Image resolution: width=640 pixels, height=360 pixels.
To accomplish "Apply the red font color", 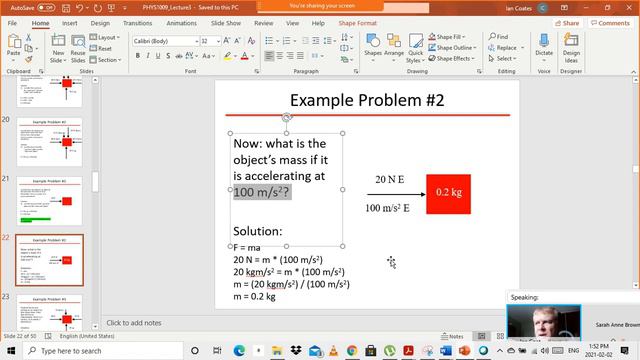I will [244, 56].
